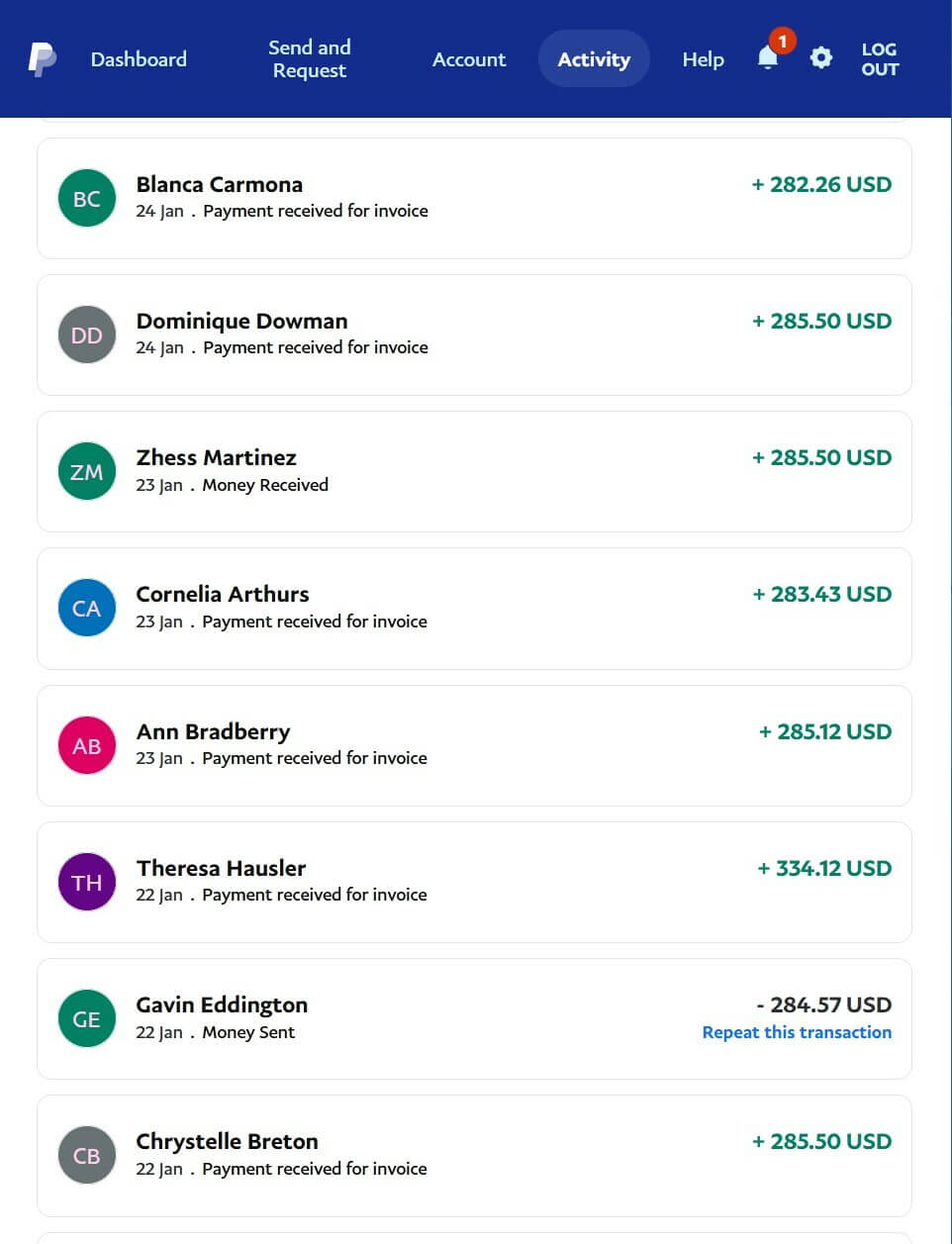
Task: Click Ann Bradberry's pink AB avatar
Action: point(87,745)
